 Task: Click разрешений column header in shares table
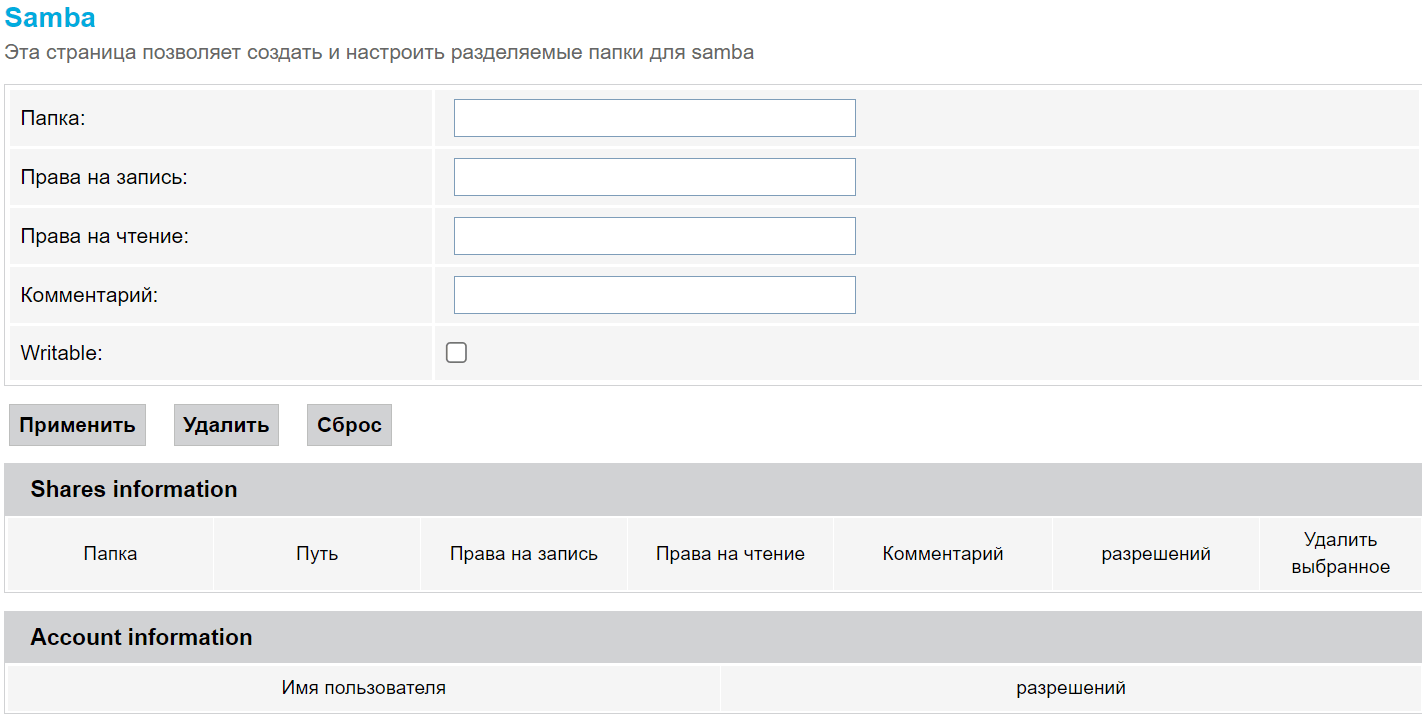[x=1156, y=554]
